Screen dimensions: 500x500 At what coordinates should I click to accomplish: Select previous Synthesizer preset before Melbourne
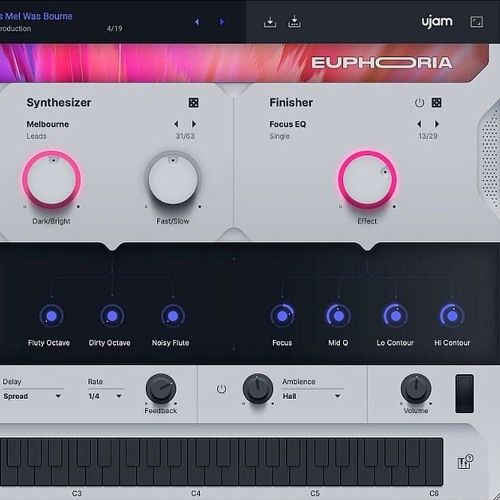(176, 124)
